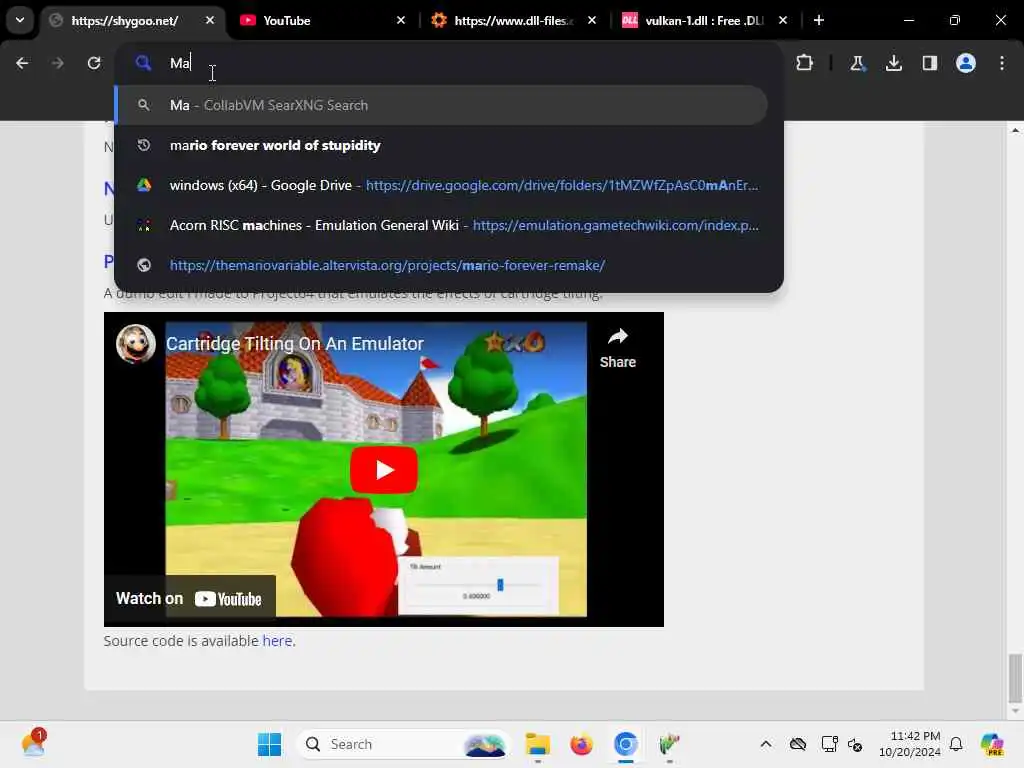This screenshot has height=768, width=1024.
Task: Click the scrollbar up arrow
Action: click(x=1015, y=131)
